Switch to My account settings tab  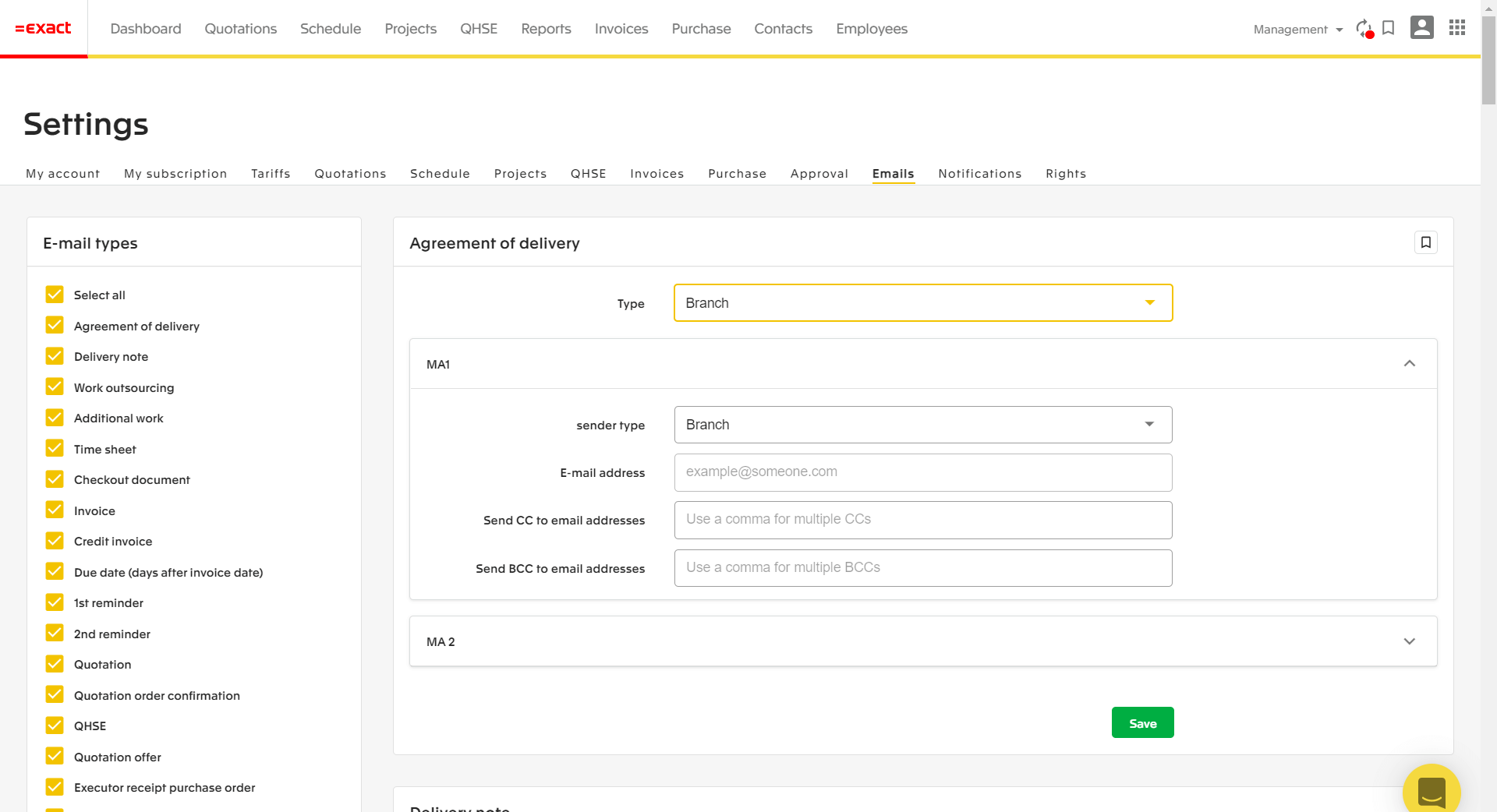point(63,173)
